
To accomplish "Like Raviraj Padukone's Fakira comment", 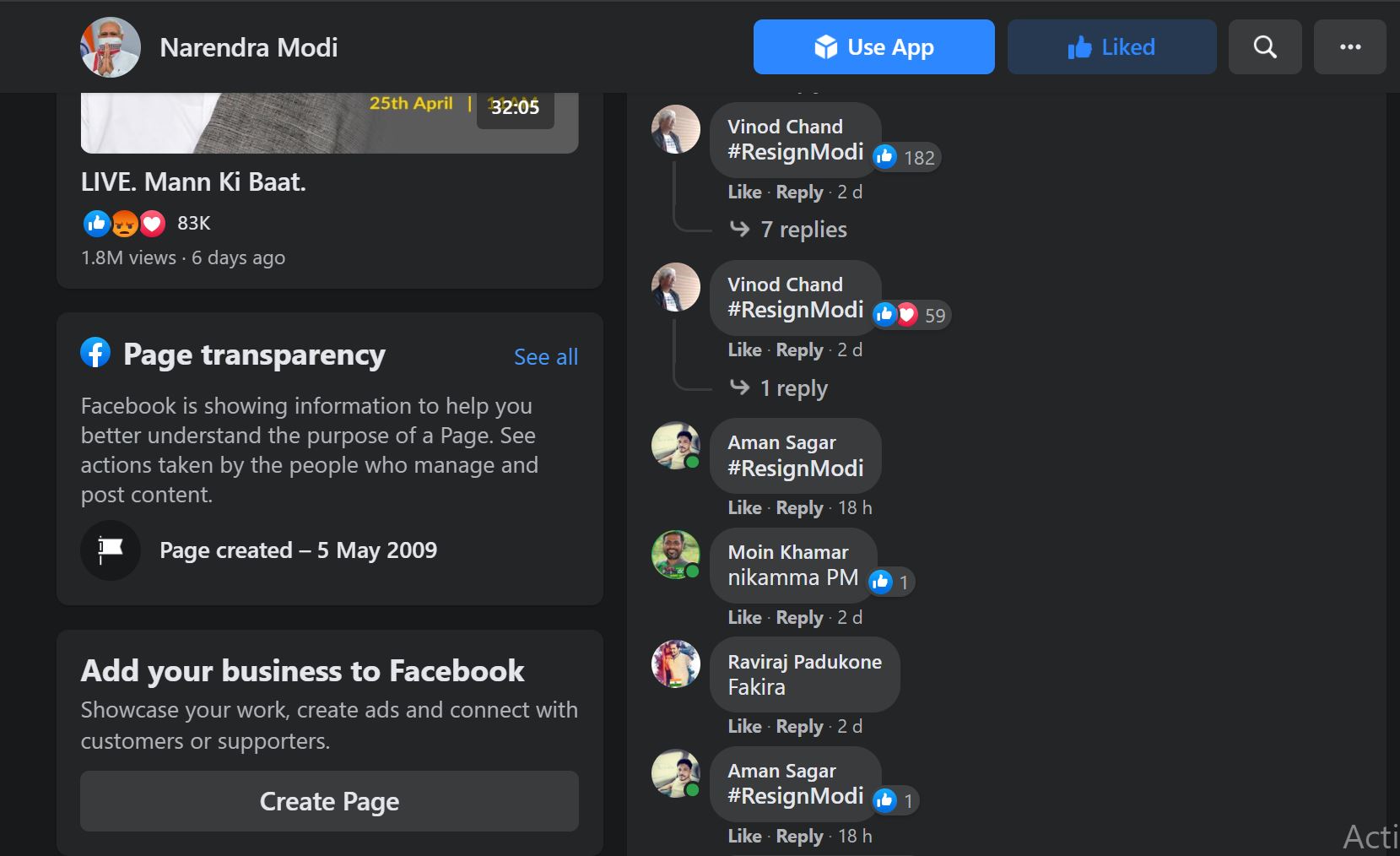I will click(744, 726).
